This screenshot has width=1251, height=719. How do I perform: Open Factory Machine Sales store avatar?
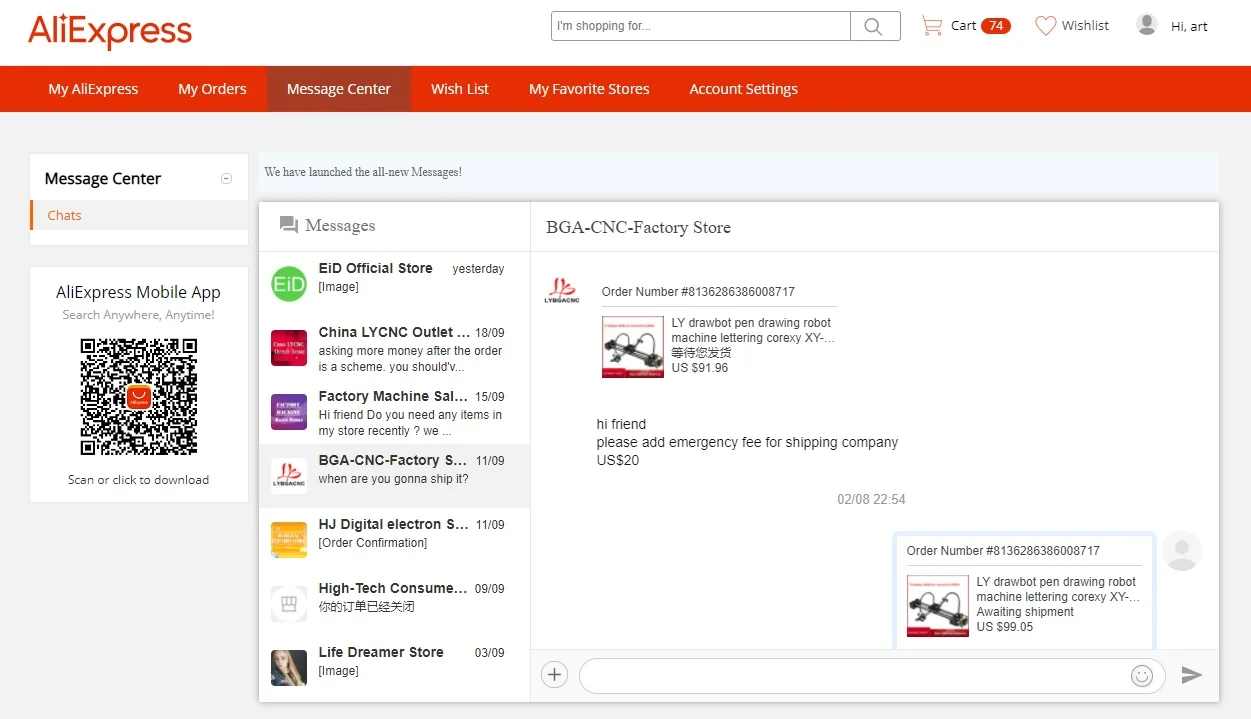click(x=289, y=412)
